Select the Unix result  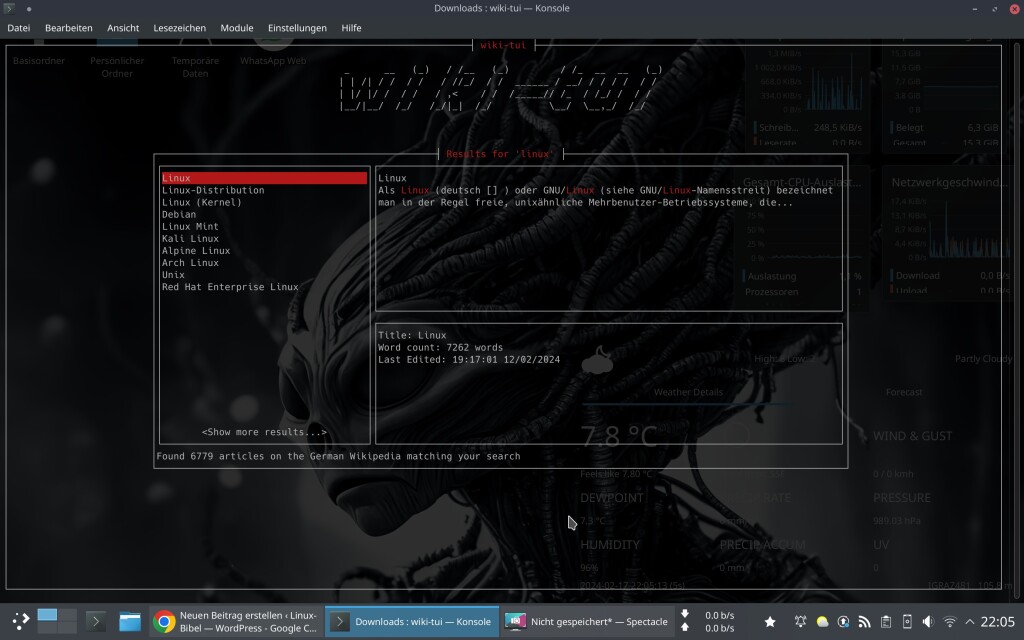tap(173, 275)
